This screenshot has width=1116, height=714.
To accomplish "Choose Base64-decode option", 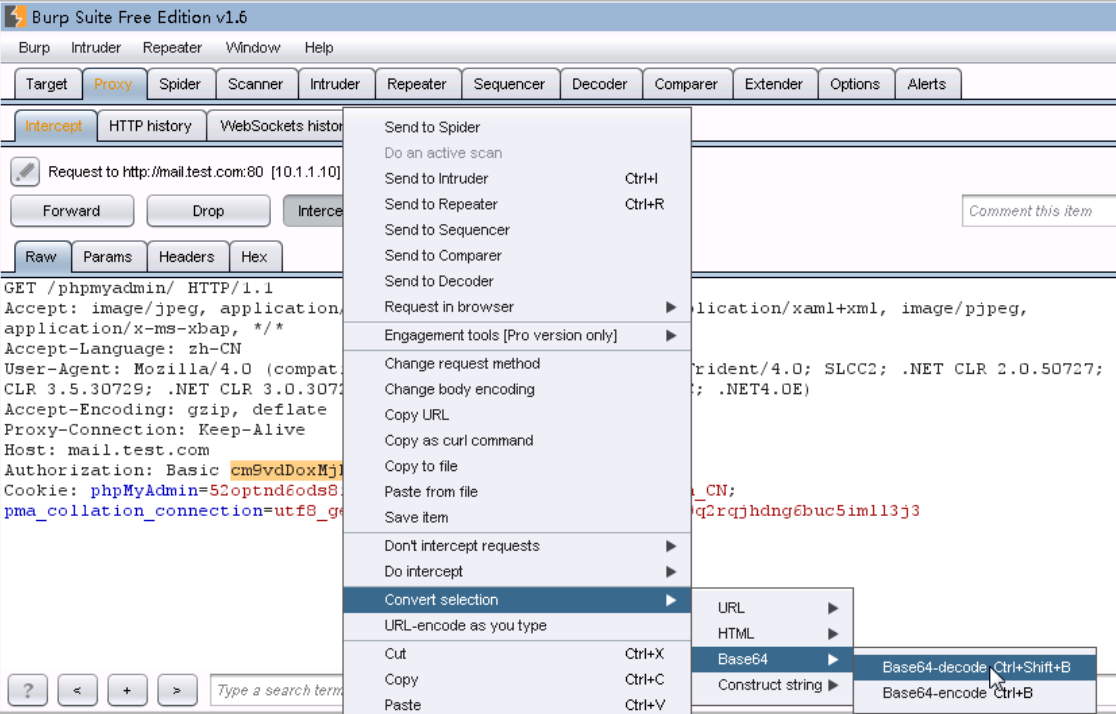I will point(974,668).
